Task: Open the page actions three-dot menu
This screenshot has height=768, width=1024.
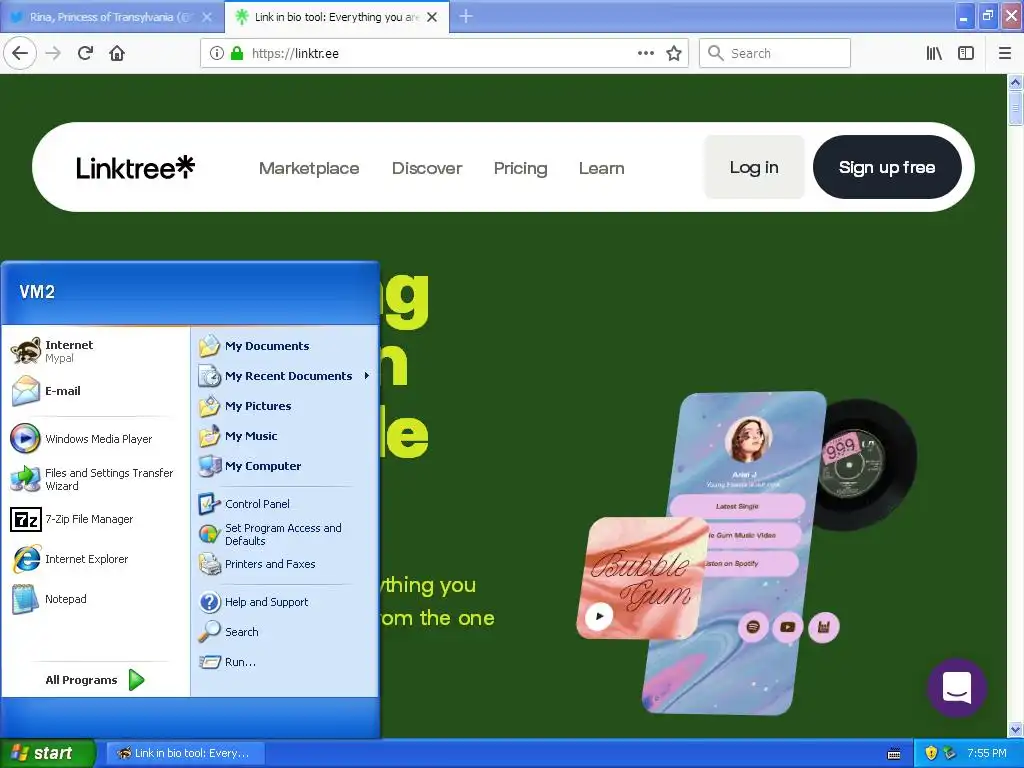Action: click(646, 53)
